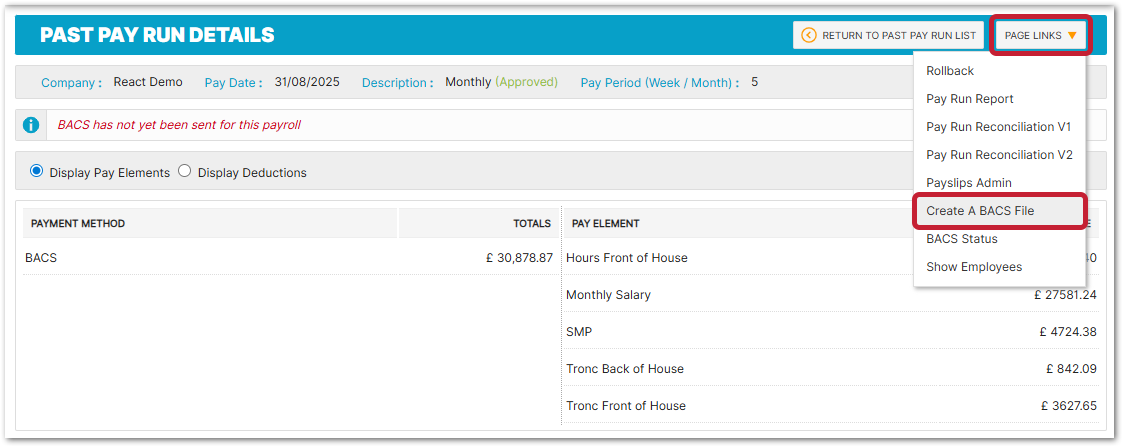Go to Payslips Admin

click(x=968, y=183)
